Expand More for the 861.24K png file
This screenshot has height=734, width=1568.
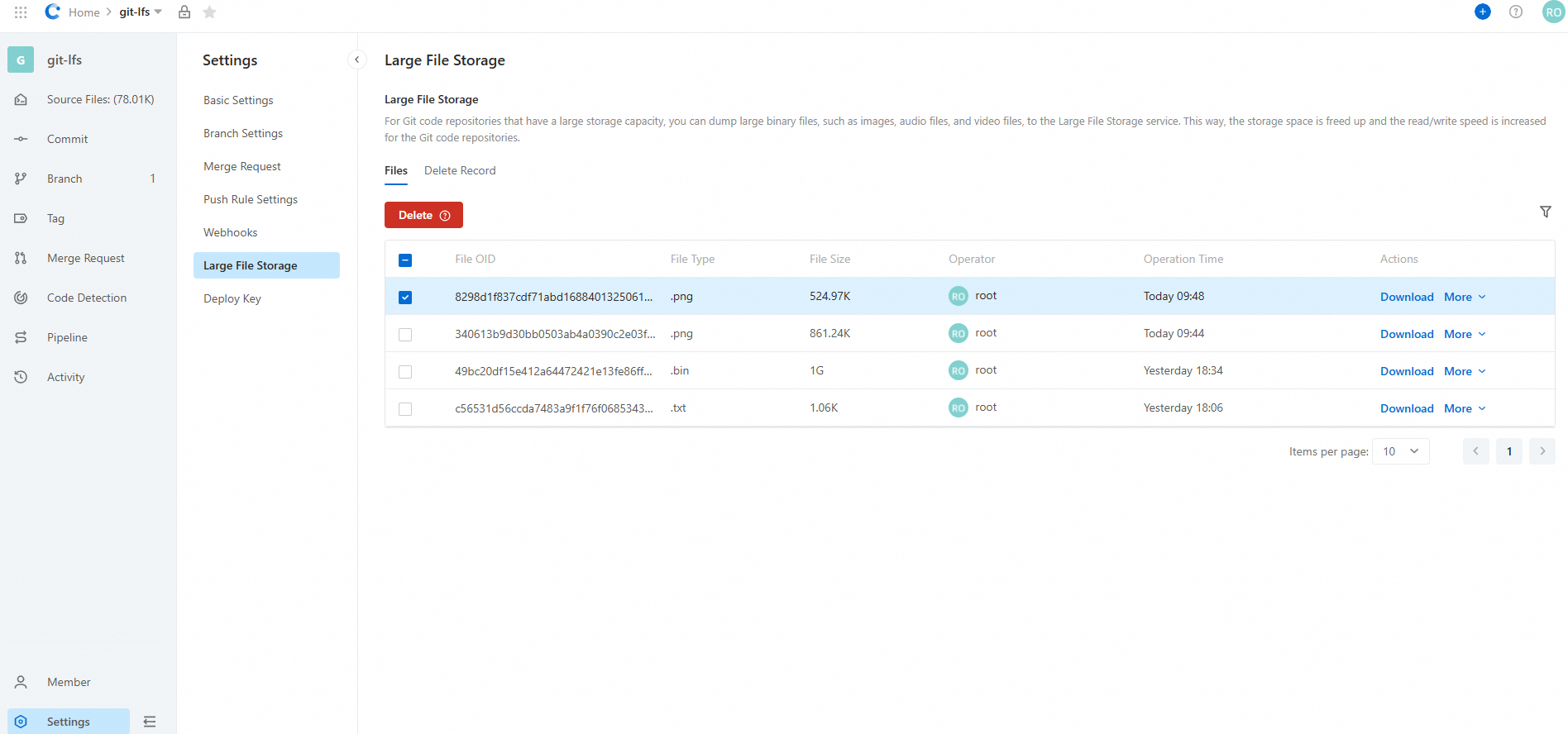[x=1465, y=334]
